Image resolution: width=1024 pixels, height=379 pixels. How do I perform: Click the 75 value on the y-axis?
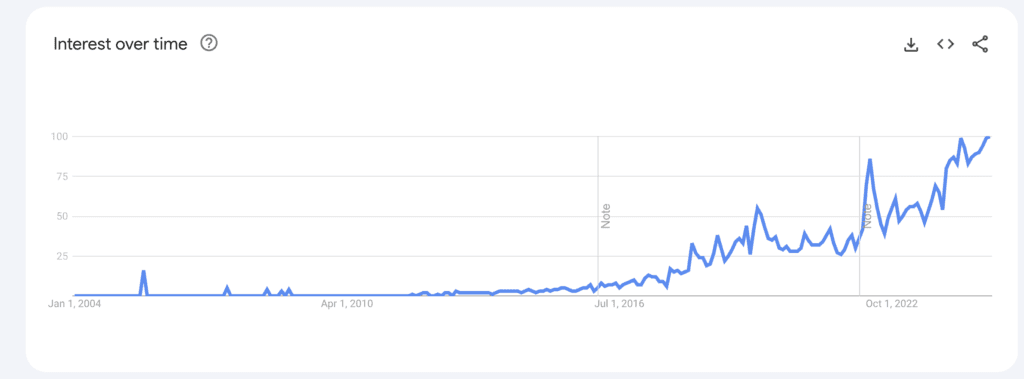click(64, 176)
